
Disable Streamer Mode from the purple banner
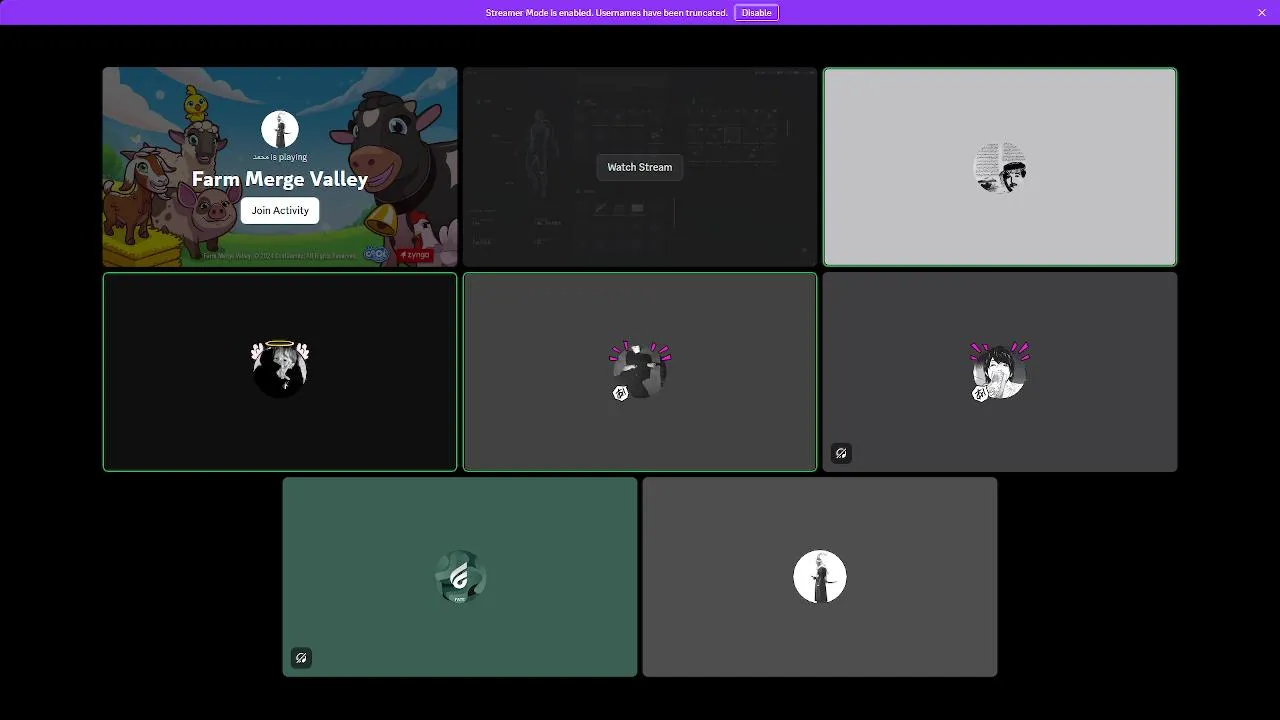click(756, 12)
